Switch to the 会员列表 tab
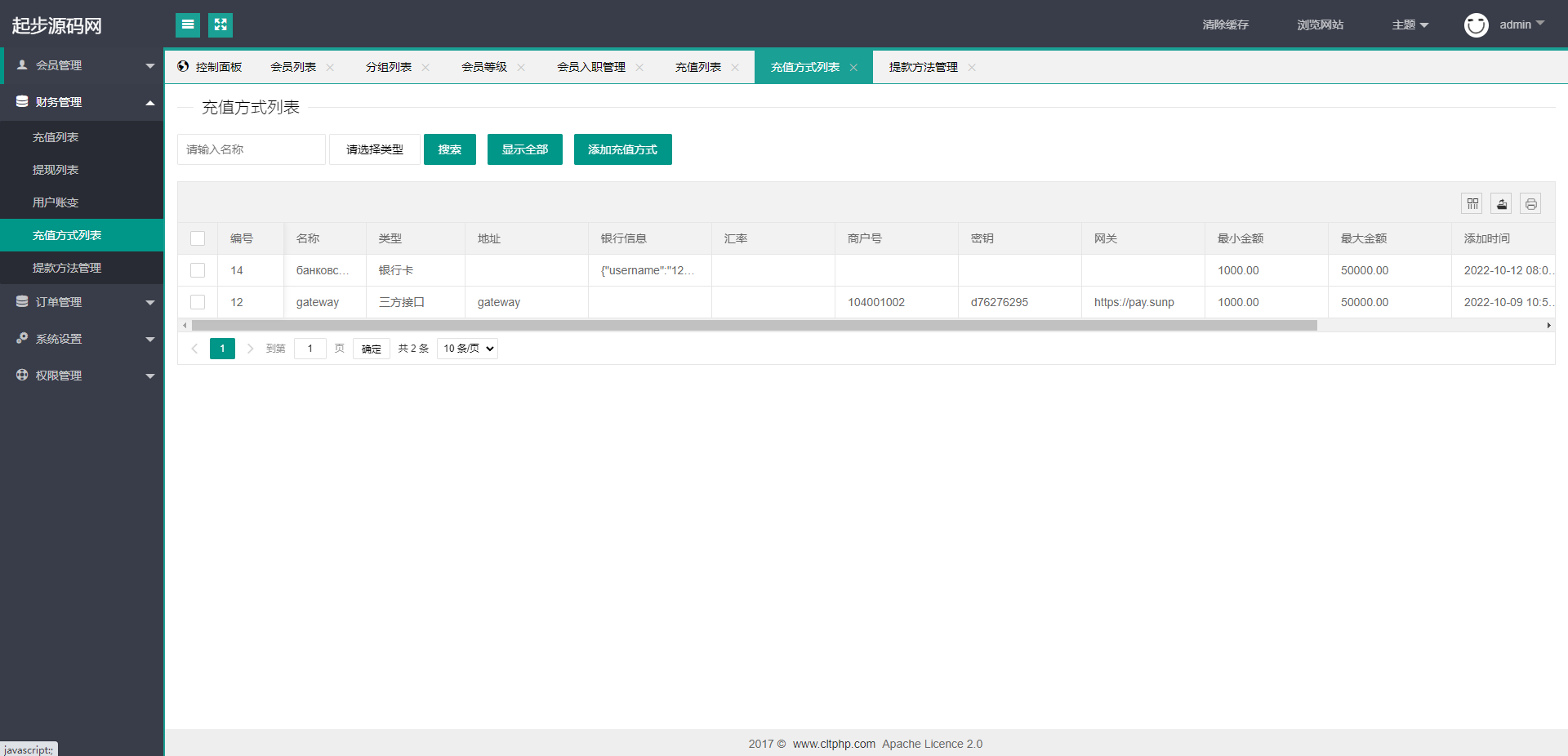 (293, 67)
